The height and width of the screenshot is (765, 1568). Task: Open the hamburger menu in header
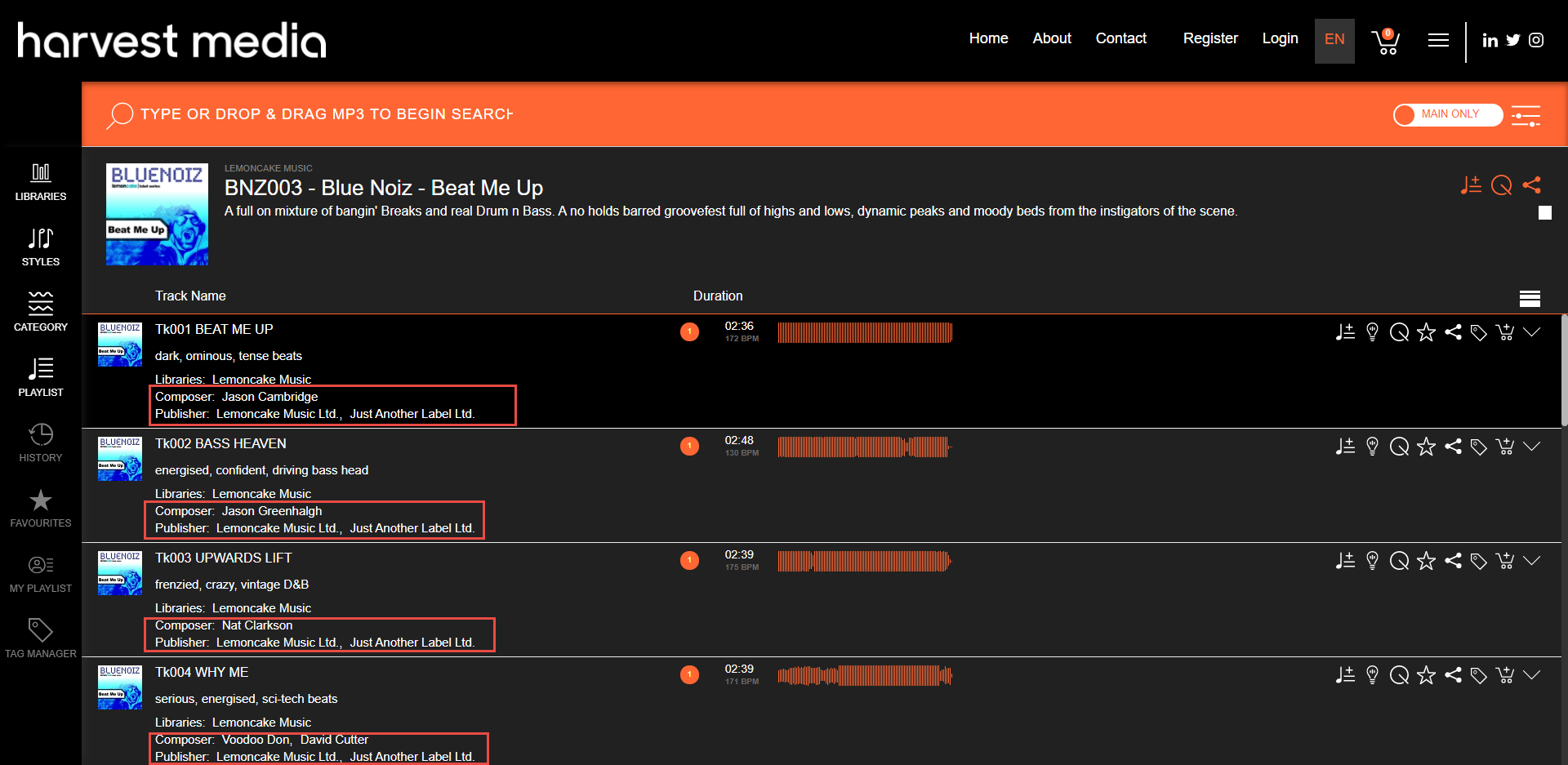click(1438, 40)
